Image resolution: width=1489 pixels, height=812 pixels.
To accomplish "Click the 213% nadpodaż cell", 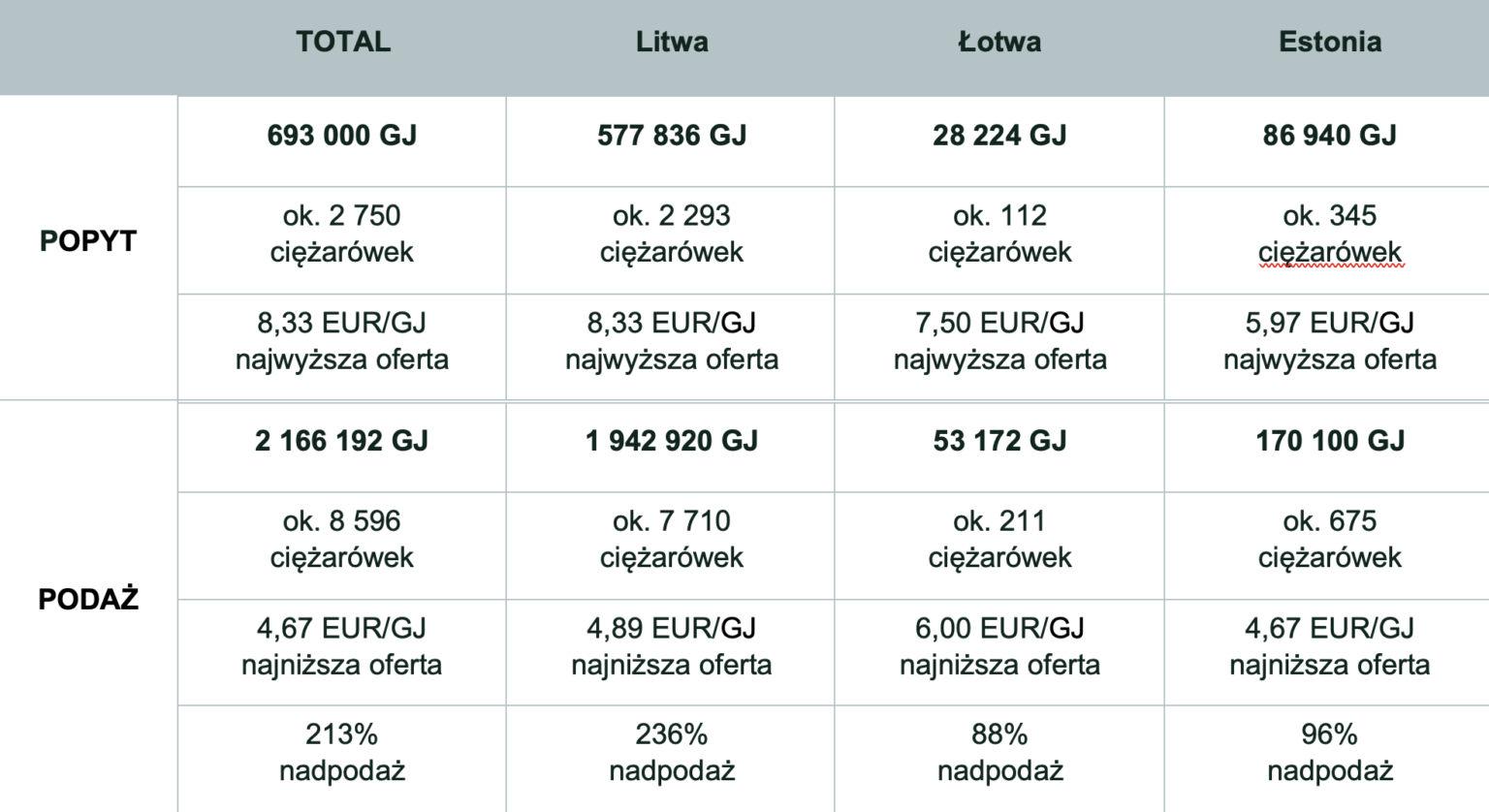I will 342,759.
